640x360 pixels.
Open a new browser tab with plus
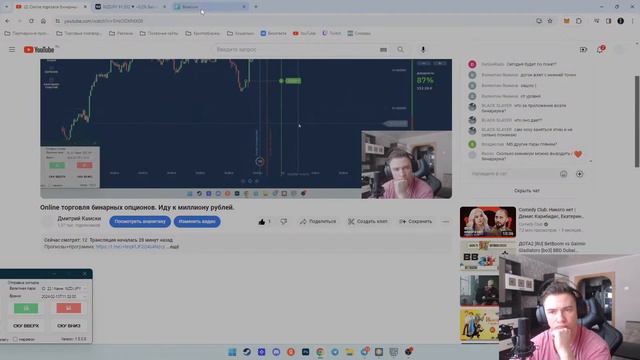click(x=256, y=7)
